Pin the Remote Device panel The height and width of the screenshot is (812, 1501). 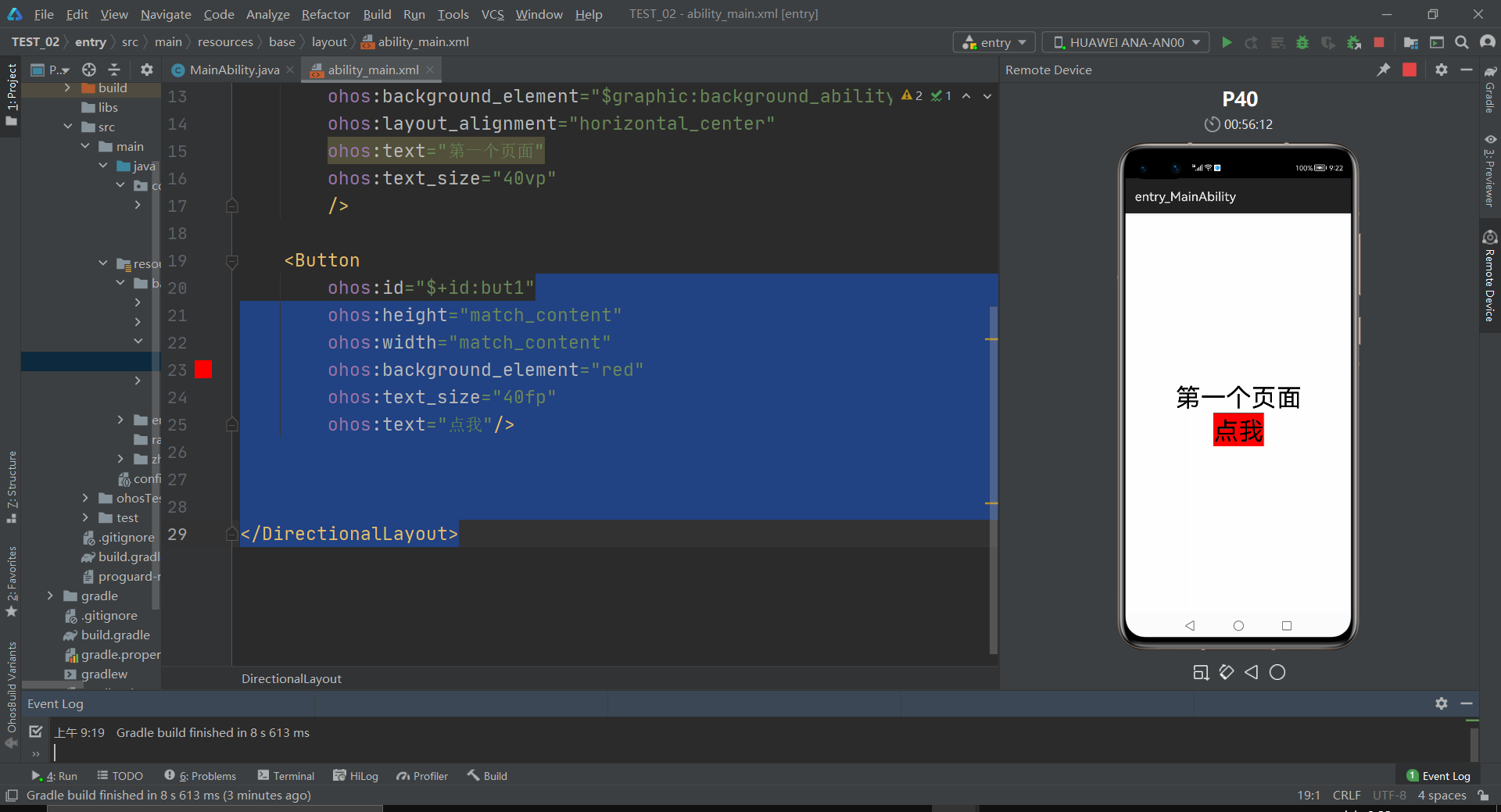tap(1384, 70)
